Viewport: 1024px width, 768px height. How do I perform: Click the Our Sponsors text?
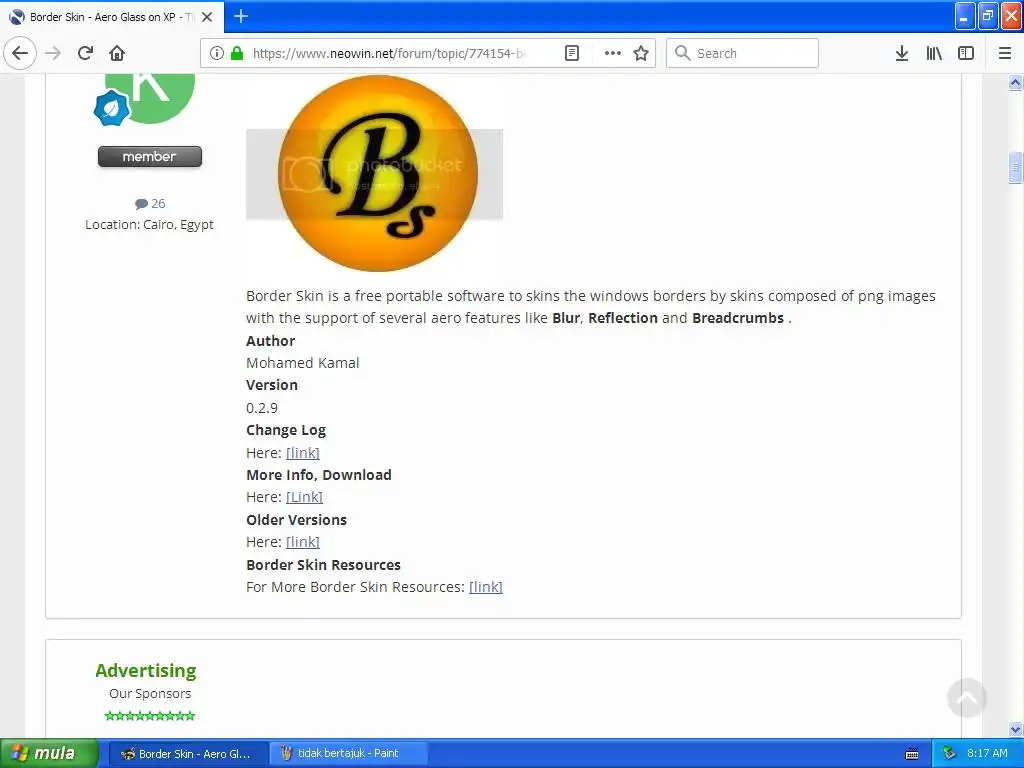coord(150,694)
